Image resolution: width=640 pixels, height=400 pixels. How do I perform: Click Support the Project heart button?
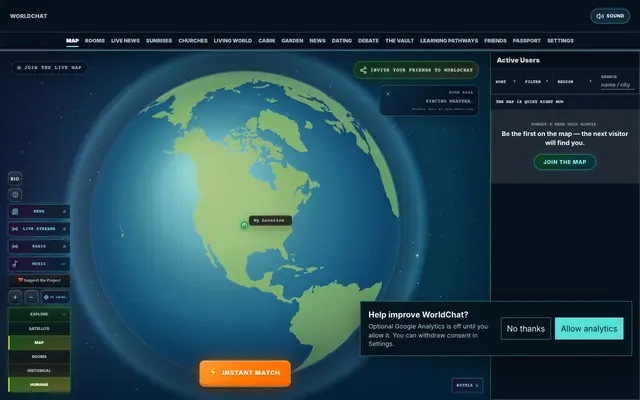coord(39,280)
